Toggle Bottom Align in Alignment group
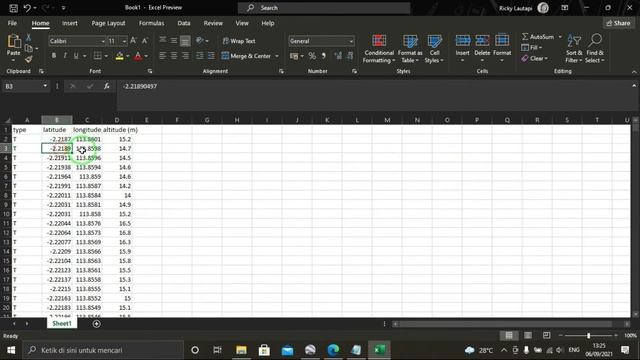The image size is (640, 360). tap(185, 40)
